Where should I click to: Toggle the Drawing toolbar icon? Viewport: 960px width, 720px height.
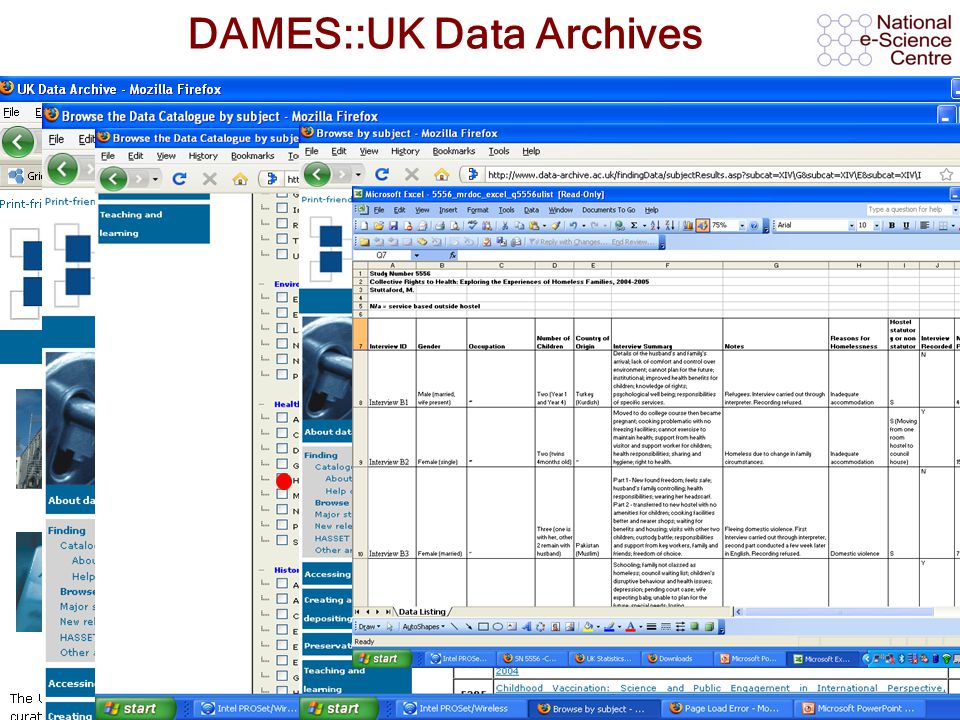coord(702,225)
